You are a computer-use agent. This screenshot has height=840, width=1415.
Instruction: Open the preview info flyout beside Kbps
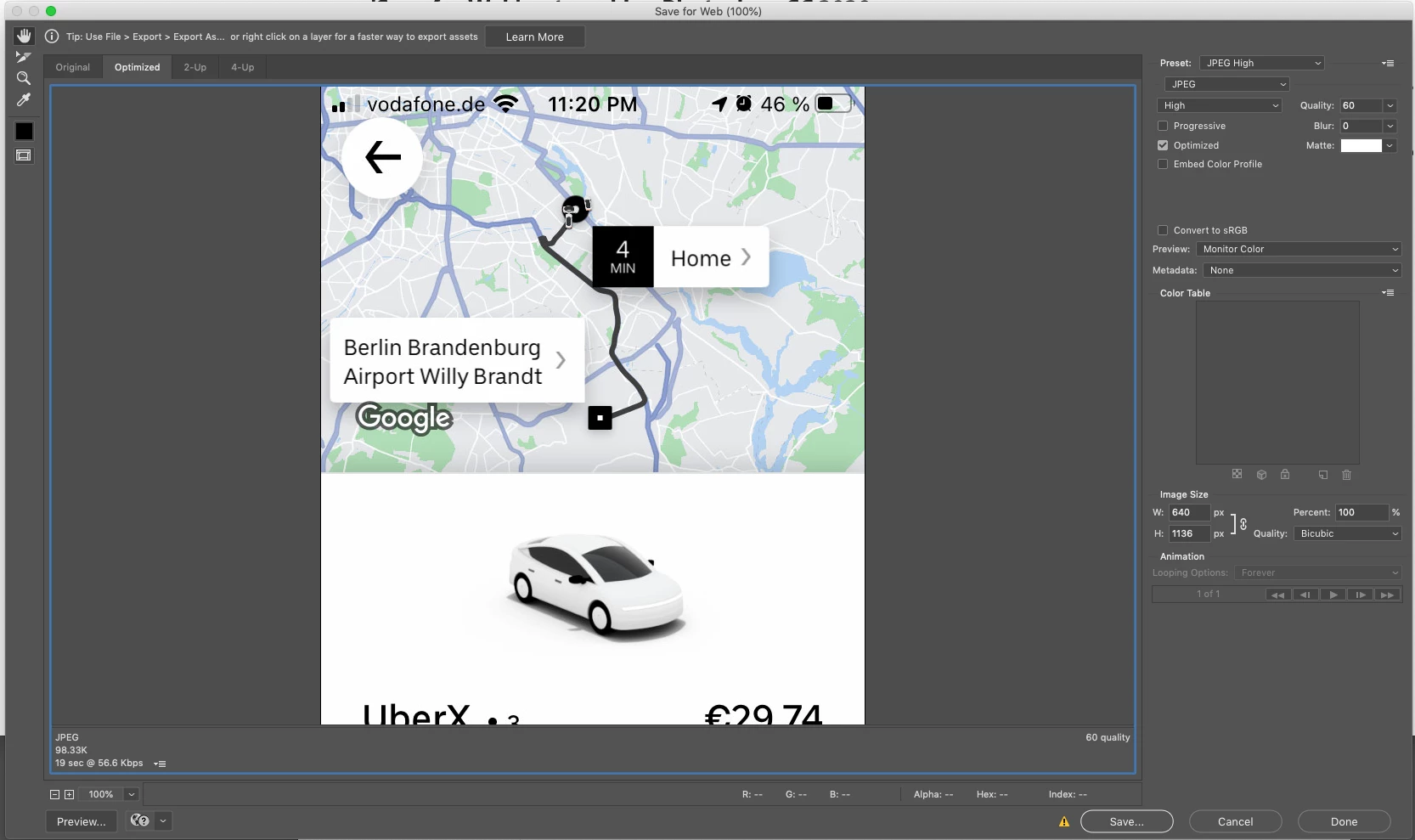point(160,764)
